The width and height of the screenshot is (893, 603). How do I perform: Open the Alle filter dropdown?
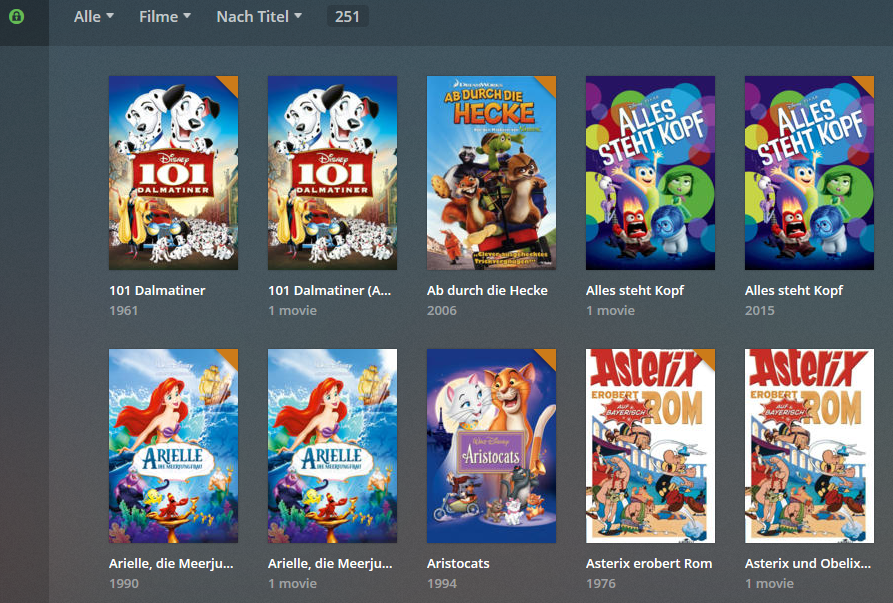coord(93,17)
